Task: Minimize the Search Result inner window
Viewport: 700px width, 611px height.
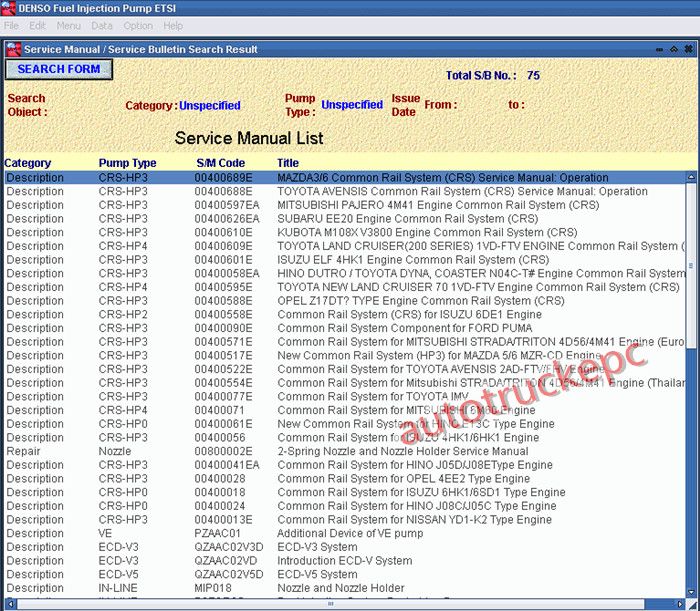Action: click(659, 50)
